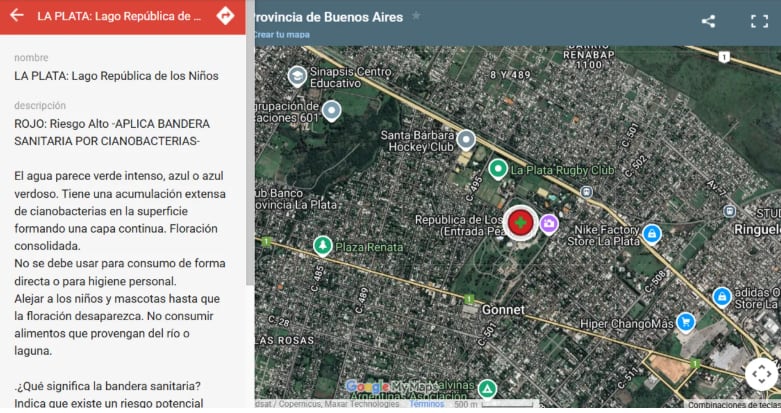The height and width of the screenshot is (413, 781).
Task: Click '¿Qué significa la bandera sanitaria?' text
Action: click(x=108, y=386)
